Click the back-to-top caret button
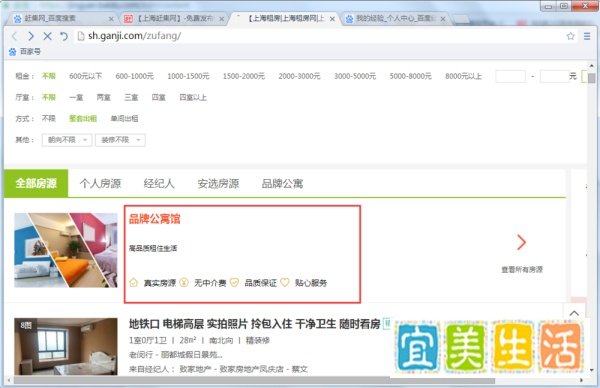Image resolution: width=600 pixels, height=388 pixels. (x=574, y=313)
